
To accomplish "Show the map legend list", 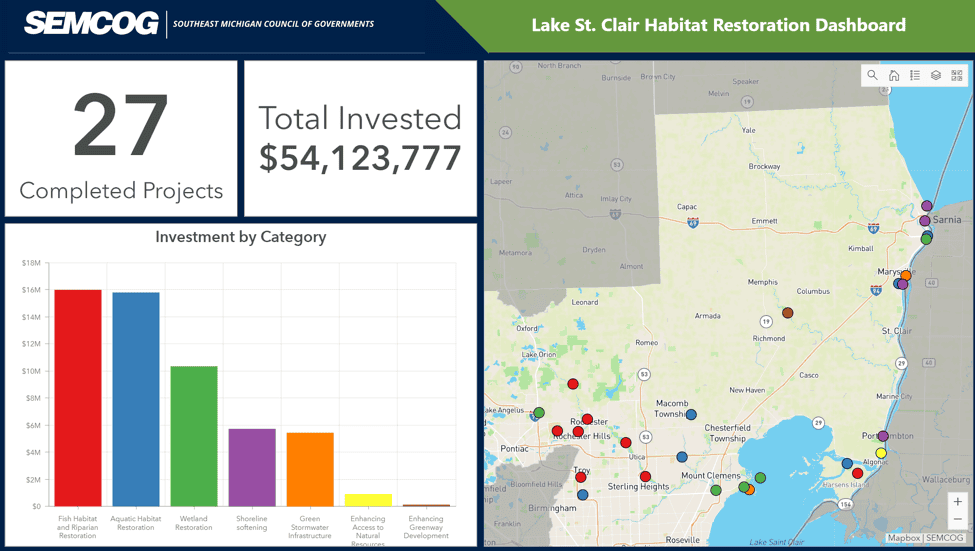I will coord(915,75).
